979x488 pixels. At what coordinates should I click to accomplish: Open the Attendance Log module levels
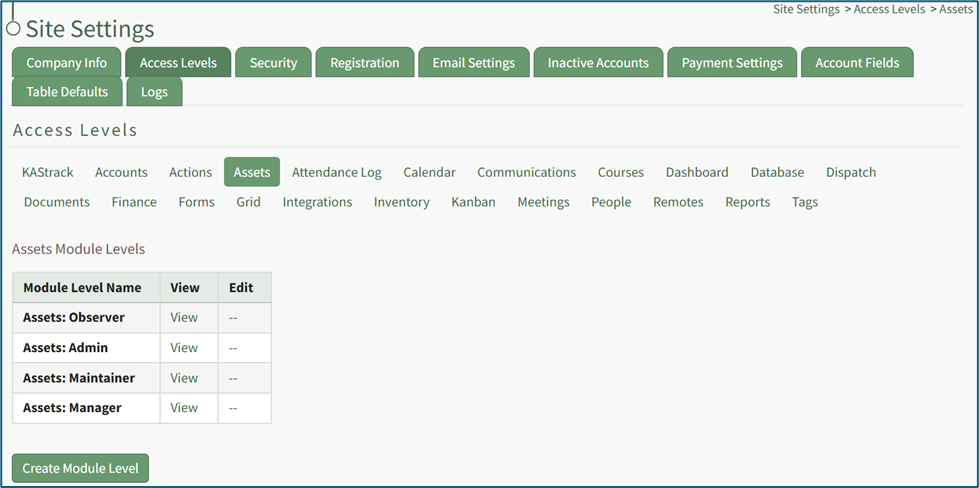(336, 172)
